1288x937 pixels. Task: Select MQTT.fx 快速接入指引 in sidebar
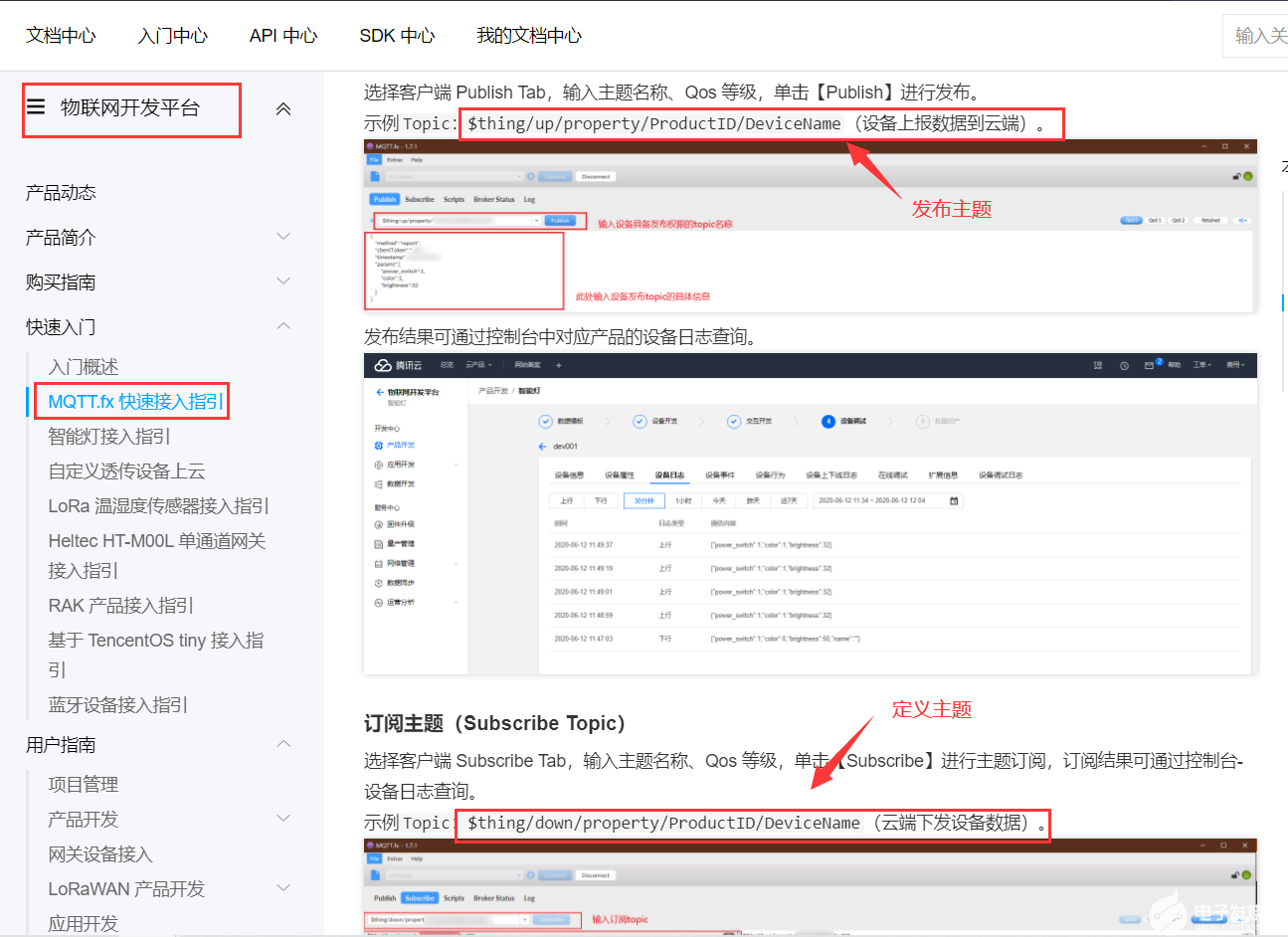[x=135, y=402]
